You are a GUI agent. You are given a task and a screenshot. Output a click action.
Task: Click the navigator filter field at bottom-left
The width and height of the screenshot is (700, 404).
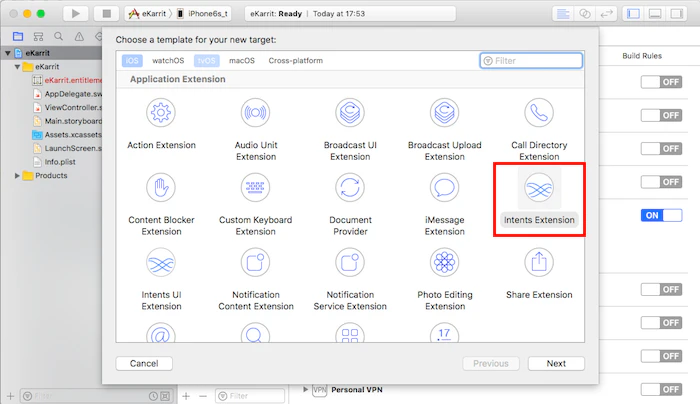click(x=96, y=396)
